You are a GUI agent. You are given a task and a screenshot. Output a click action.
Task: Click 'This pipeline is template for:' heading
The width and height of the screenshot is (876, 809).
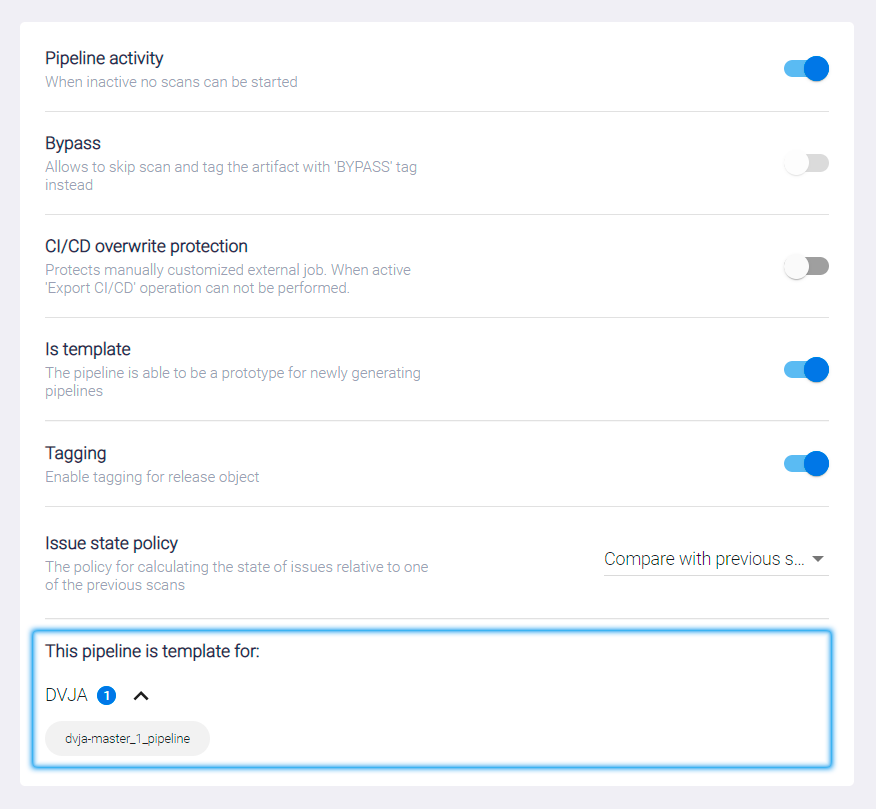pos(152,651)
